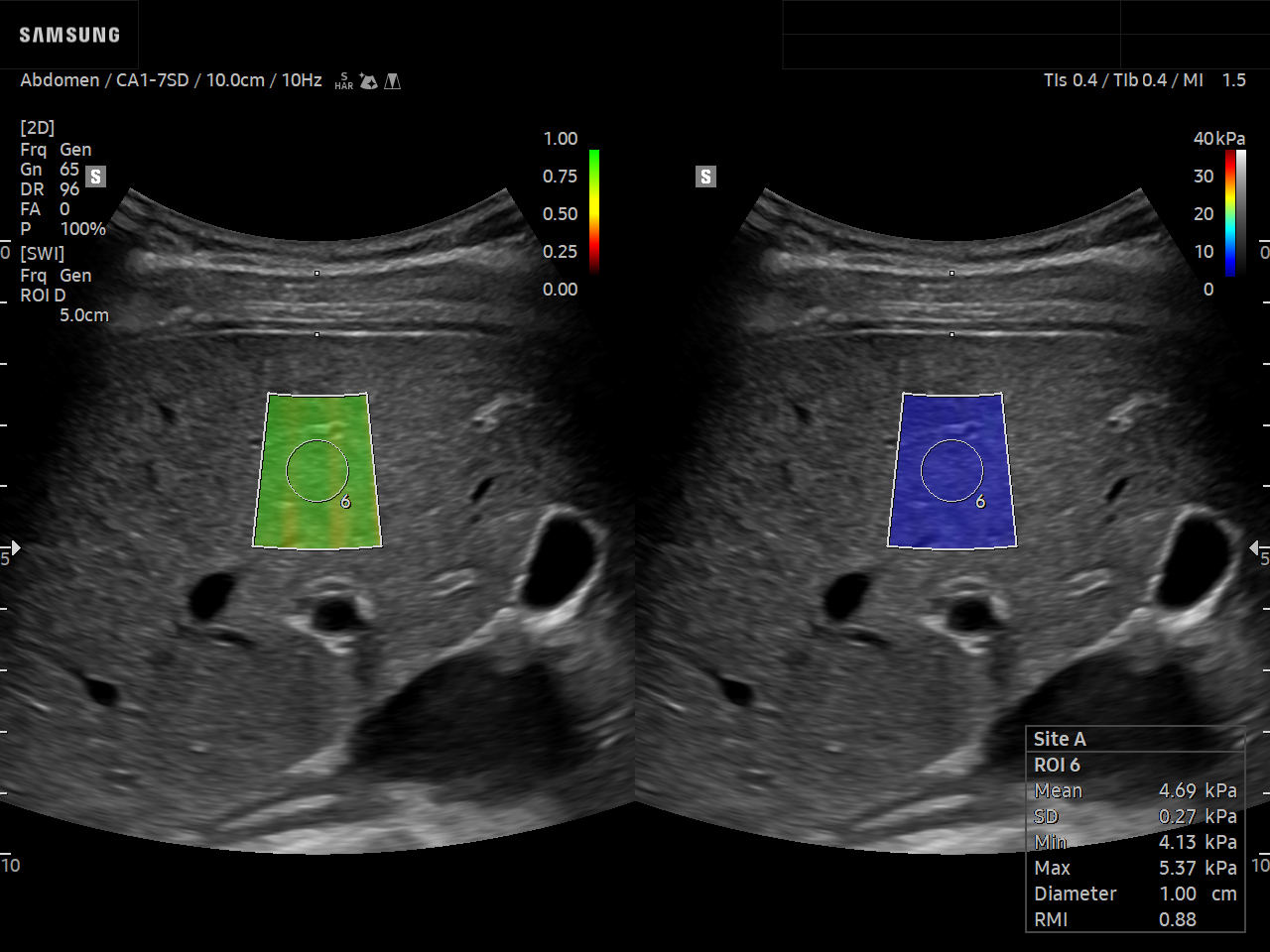Screen dimensions: 1270x952
Task: Click the ClearVision sparkle image icon
Action: point(368,81)
